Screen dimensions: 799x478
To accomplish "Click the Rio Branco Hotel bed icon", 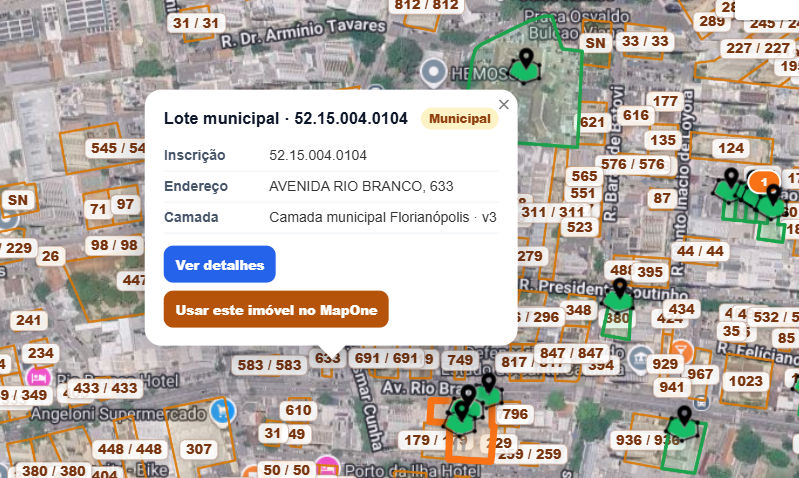I will click(39, 378).
